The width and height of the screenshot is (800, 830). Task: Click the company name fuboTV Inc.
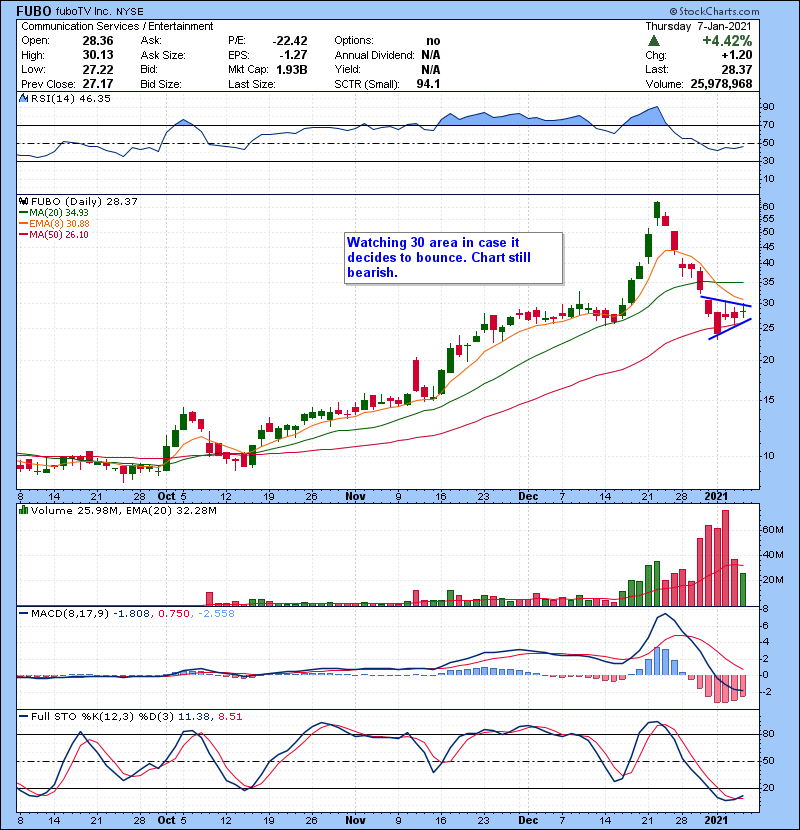click(84, 12)
